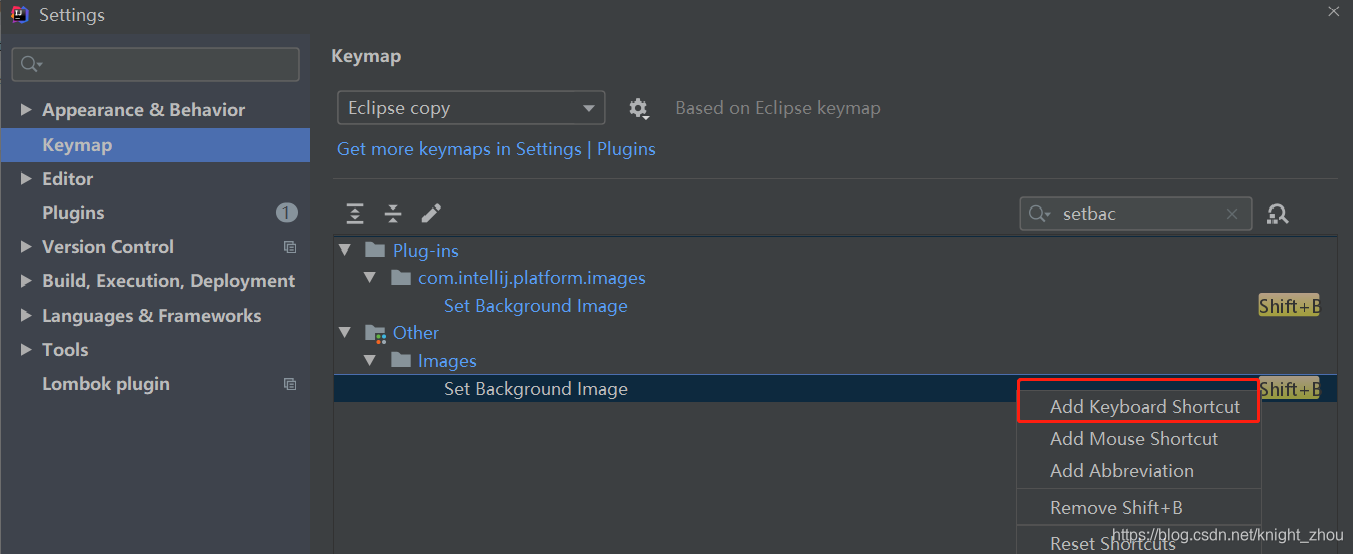Expand Appearance & Behavior settings section
Screen dimensions: 1353x554
[x=26, y=110]
